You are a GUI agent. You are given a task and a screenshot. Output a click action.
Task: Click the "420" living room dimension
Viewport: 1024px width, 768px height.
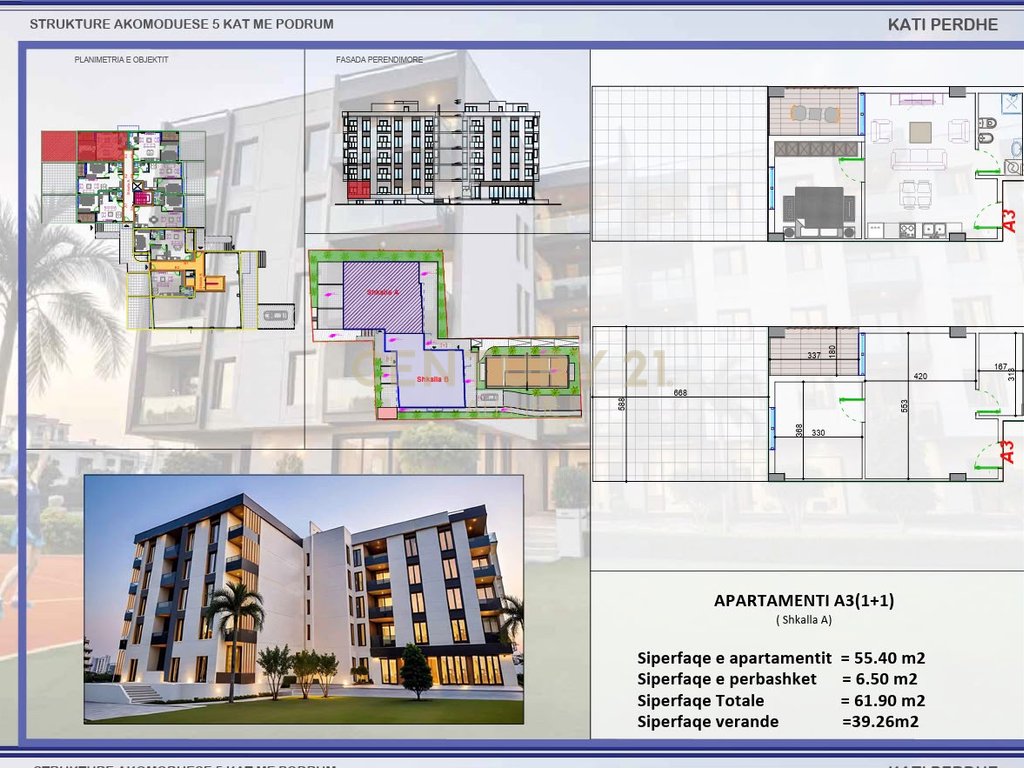[x=920, y=376]
